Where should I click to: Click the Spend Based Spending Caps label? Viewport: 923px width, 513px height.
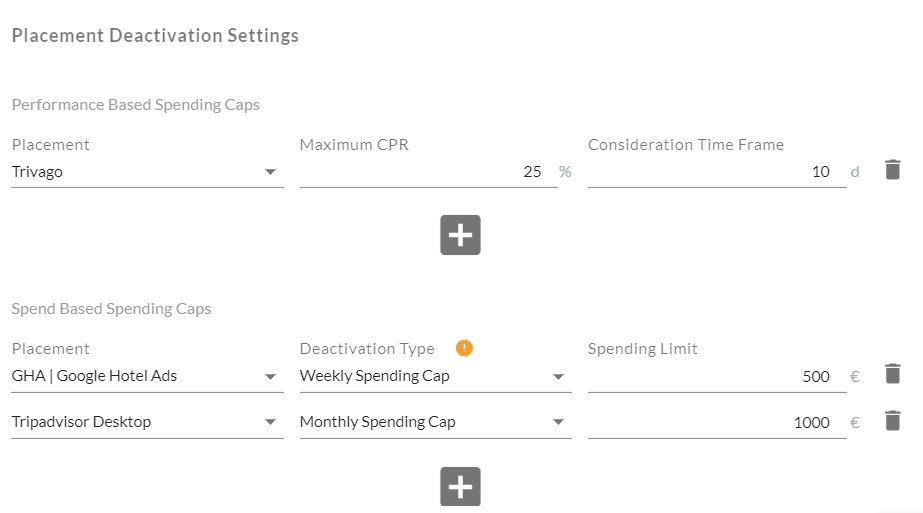[x=112, y=309]
